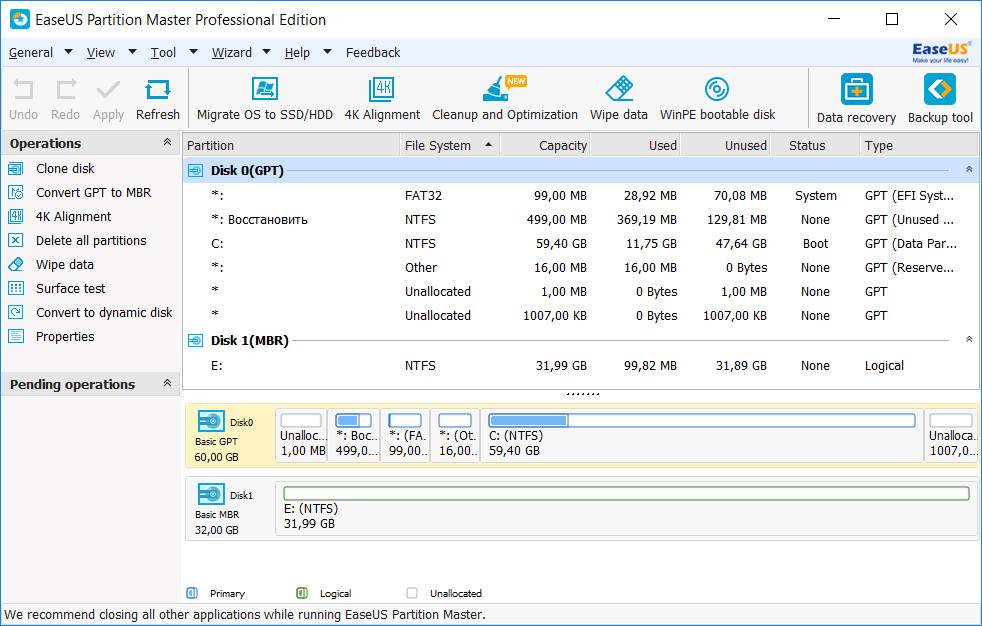This screenshot has width=982, height=626.
Task: Click the Unused column header
Action: click(725, 145)
